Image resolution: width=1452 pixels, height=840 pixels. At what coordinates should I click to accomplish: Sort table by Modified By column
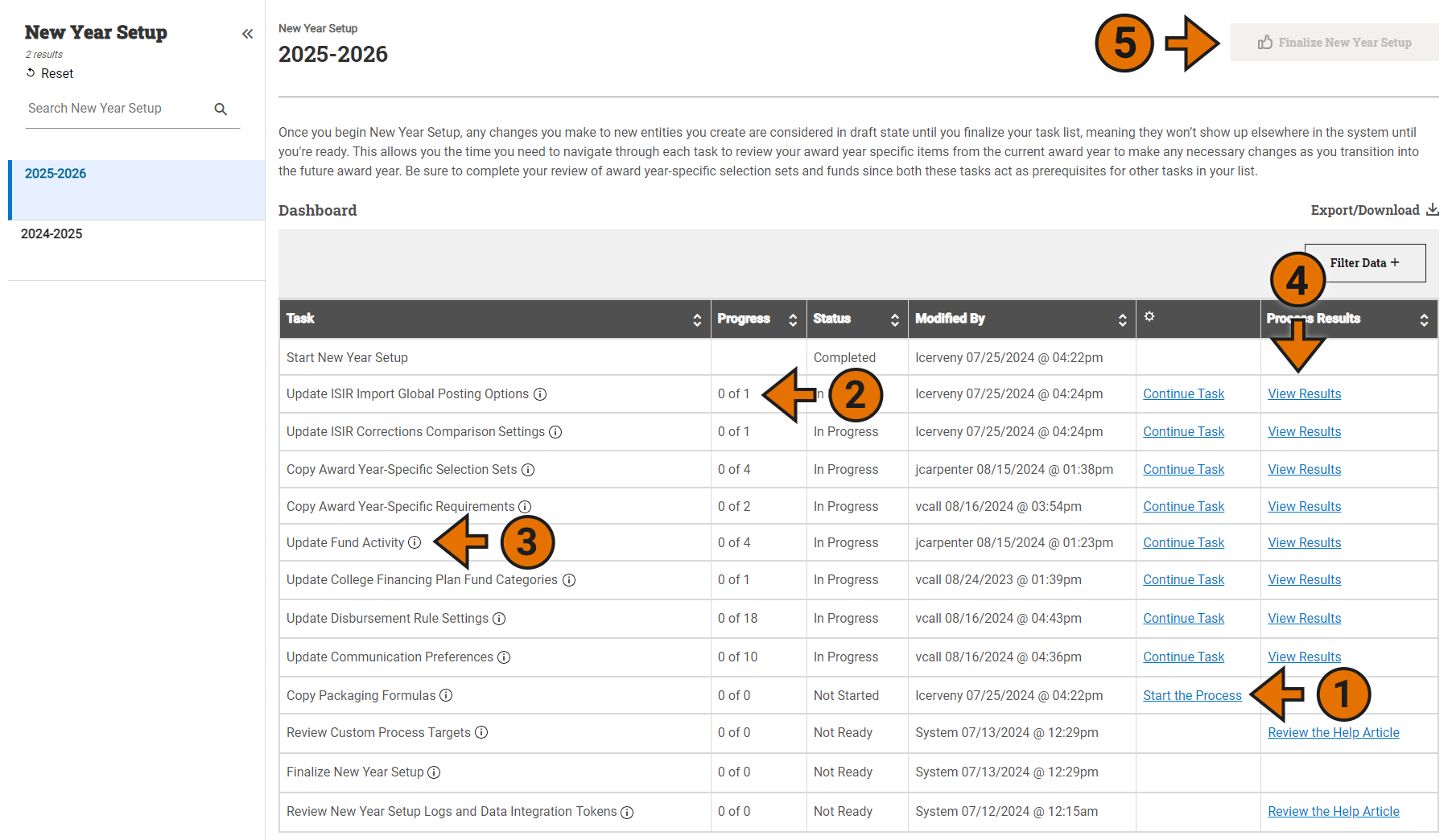tap(1123, 320)
